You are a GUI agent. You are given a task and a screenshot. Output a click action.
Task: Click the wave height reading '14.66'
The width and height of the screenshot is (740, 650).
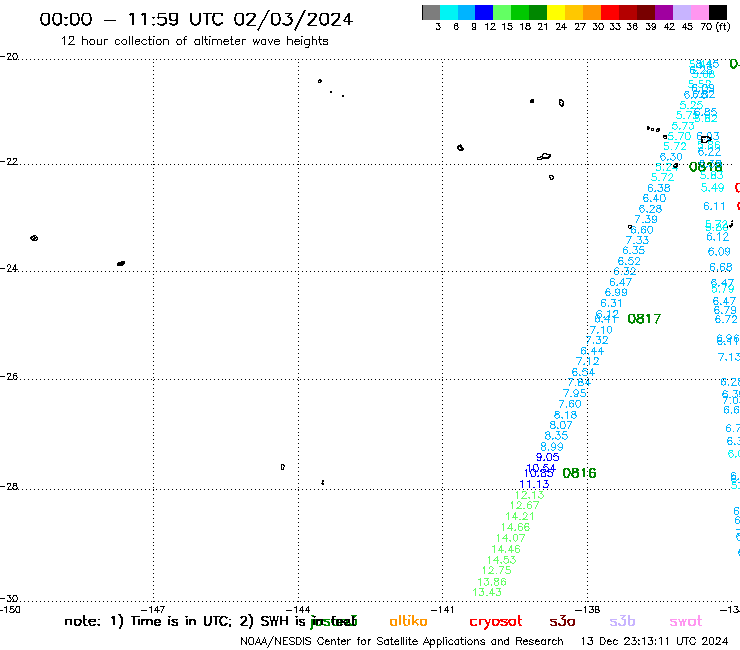515,527
